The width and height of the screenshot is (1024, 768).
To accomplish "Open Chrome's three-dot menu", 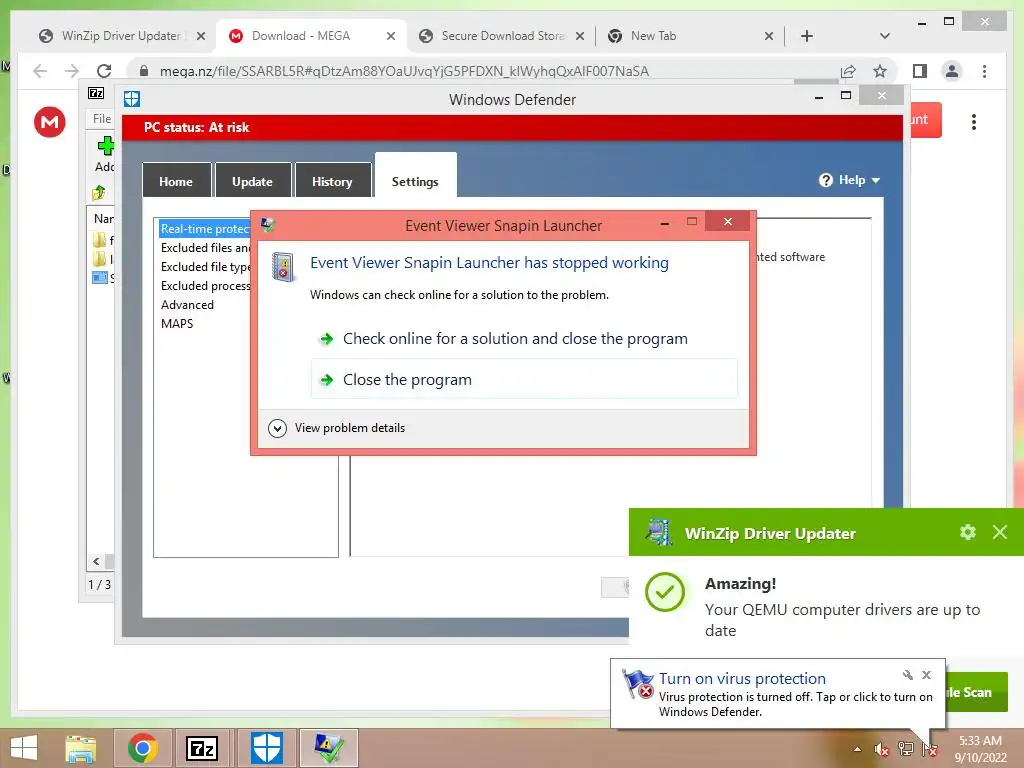I will (x=984, y=71).
